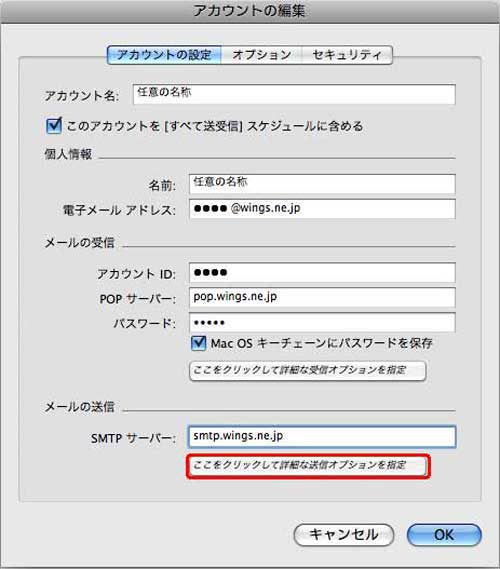The height and width of the screenshot is (569, 500).
Task: Click the POP サーバー field
Action: point(322,298)
